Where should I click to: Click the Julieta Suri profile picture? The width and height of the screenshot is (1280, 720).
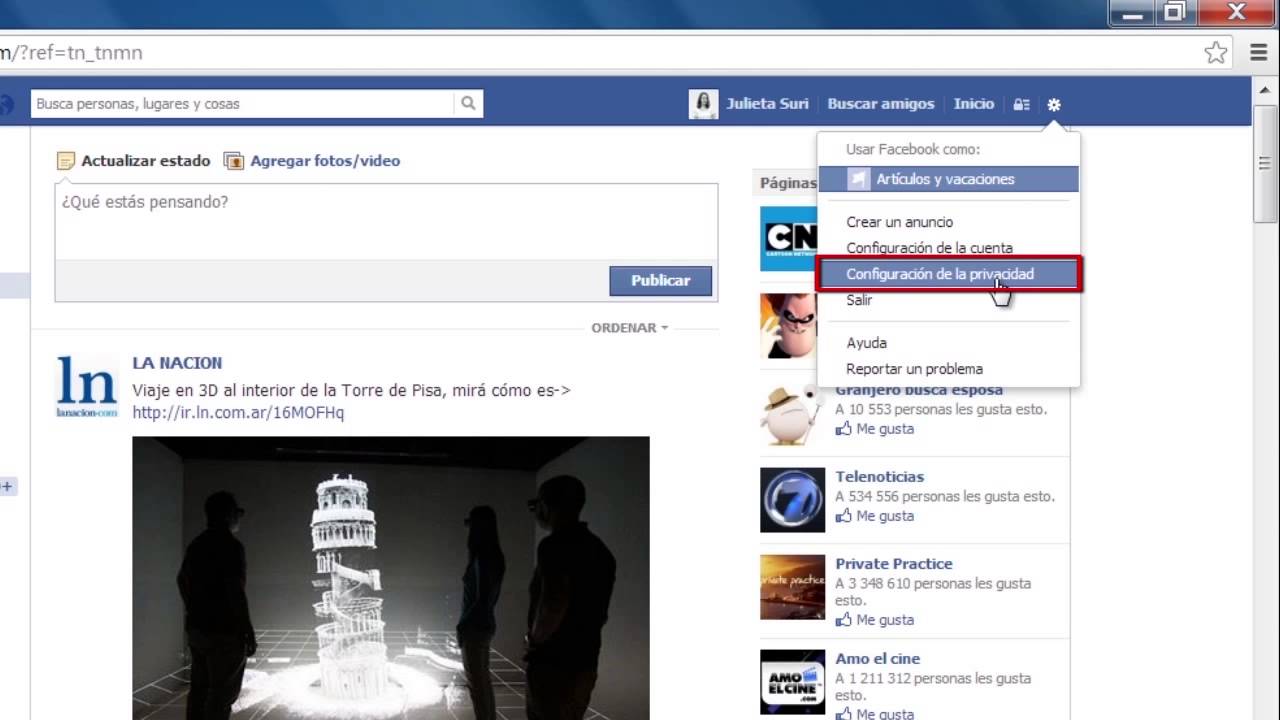pyautogui.click(x=704, y=104)
